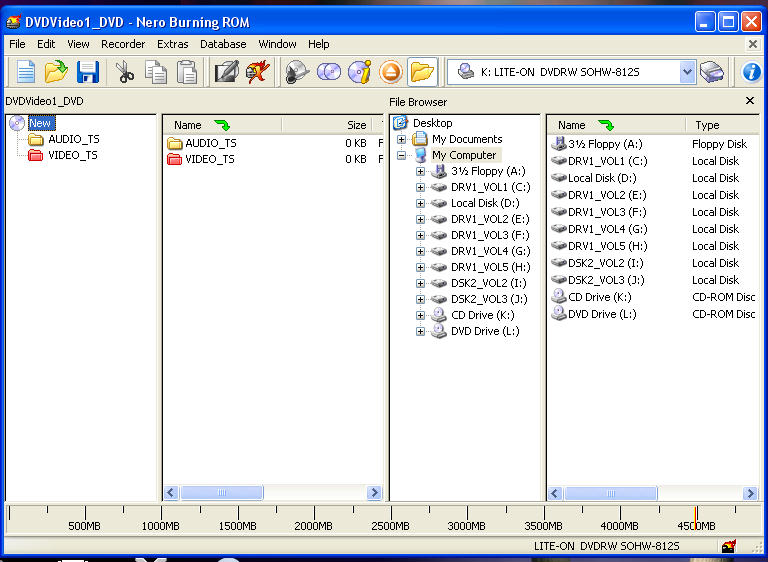
Task: Select the VIDEO_TS row in compilation list
Action: pyautogui.click(x=273, y=159)
